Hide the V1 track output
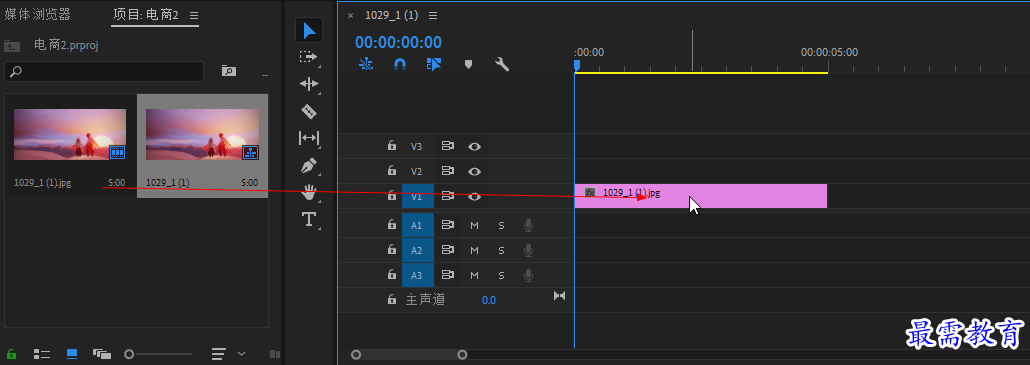This screenshot has height=365, width=1030. 474,196
